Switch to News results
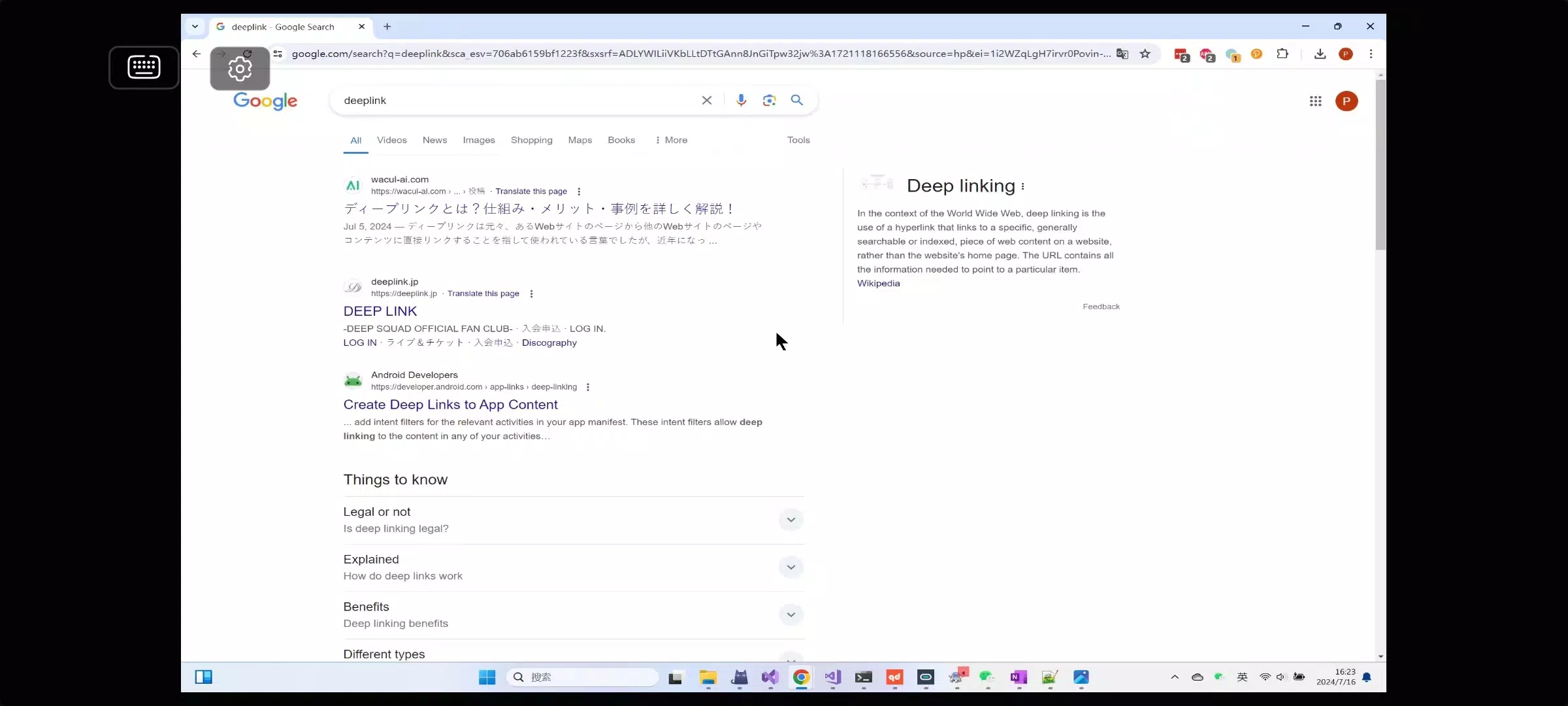 [434, 141]
